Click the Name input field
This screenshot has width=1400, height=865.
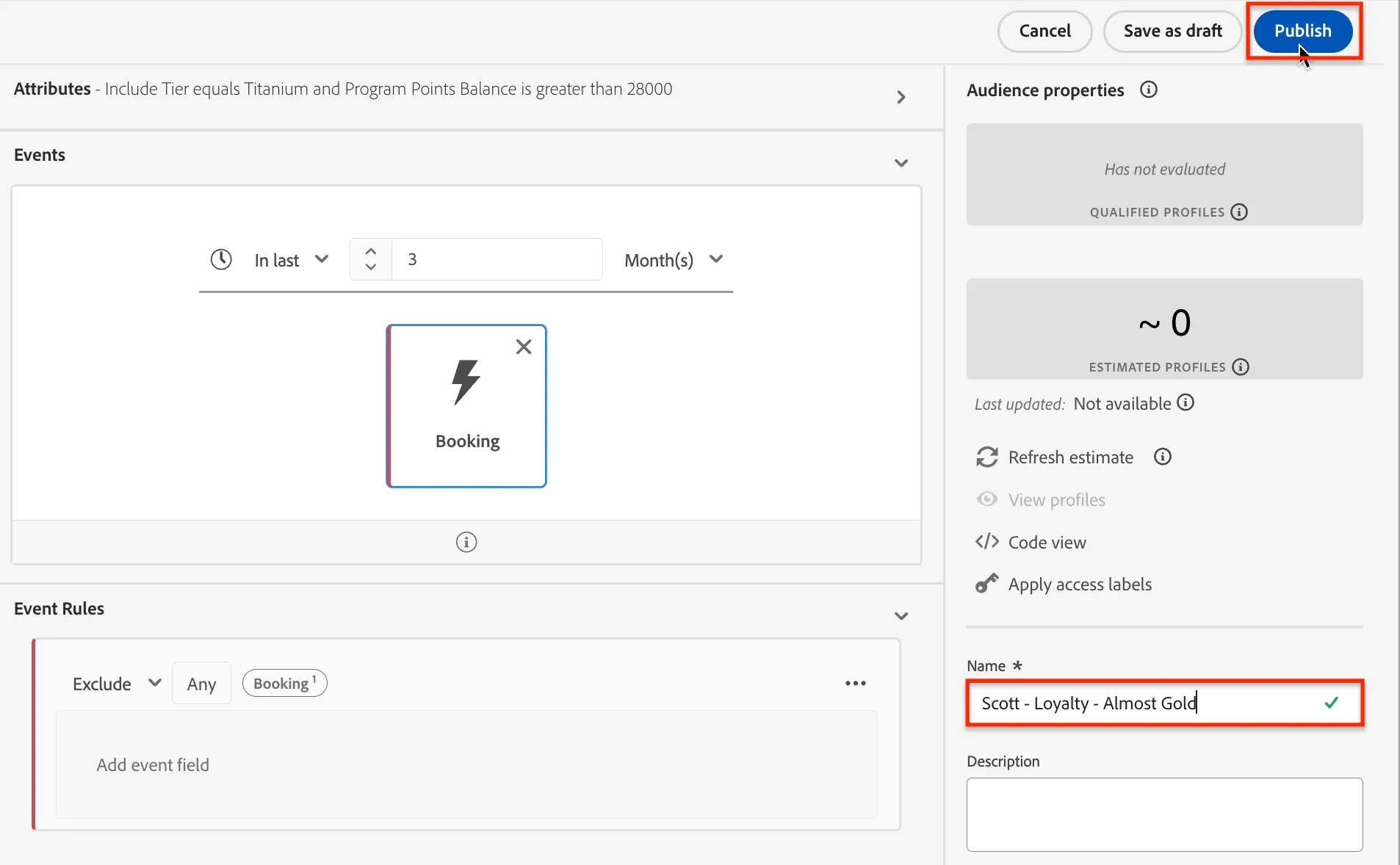point(1164,703)
